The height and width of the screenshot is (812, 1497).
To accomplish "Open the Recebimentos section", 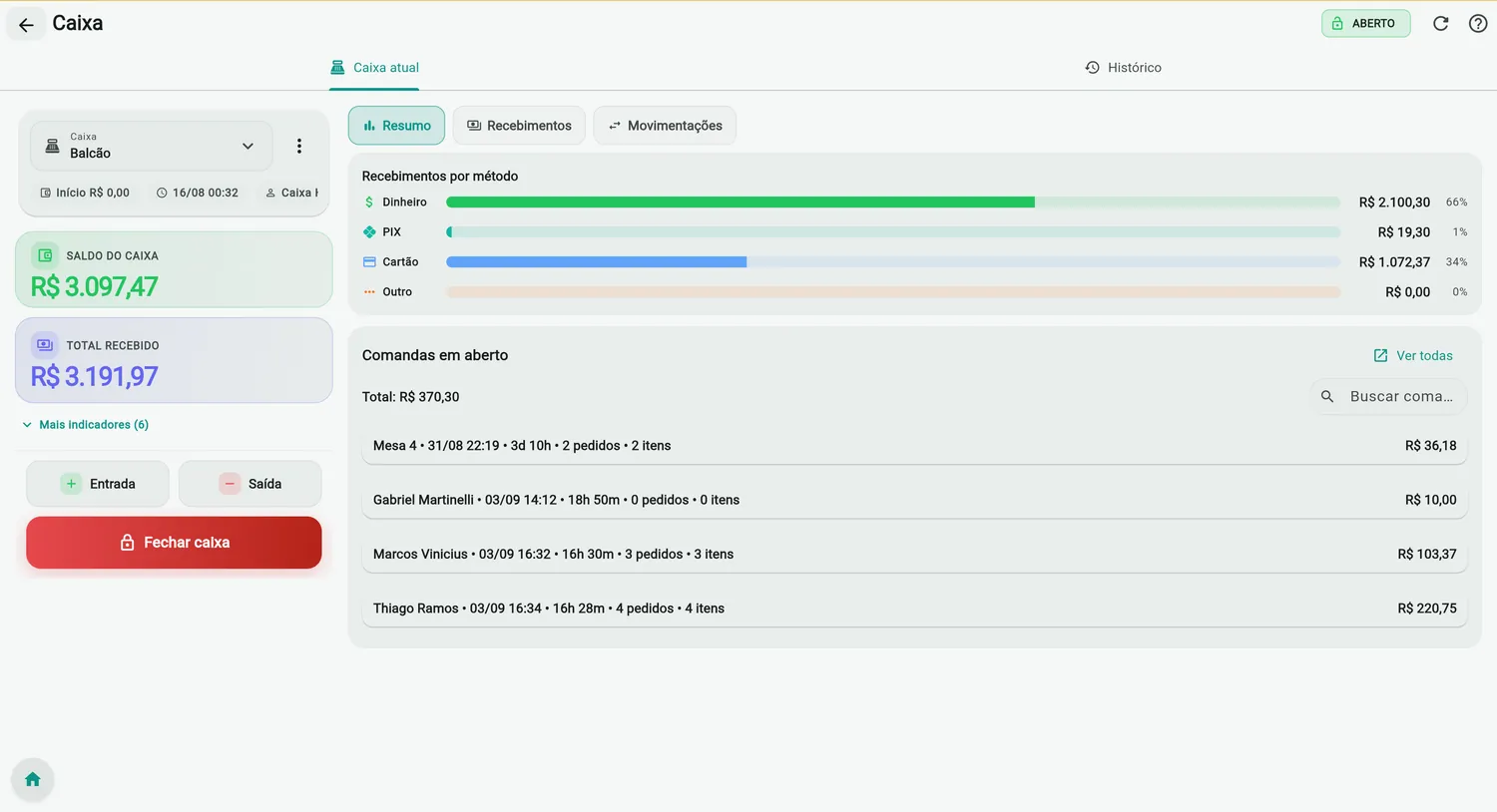I will [519, 126].
